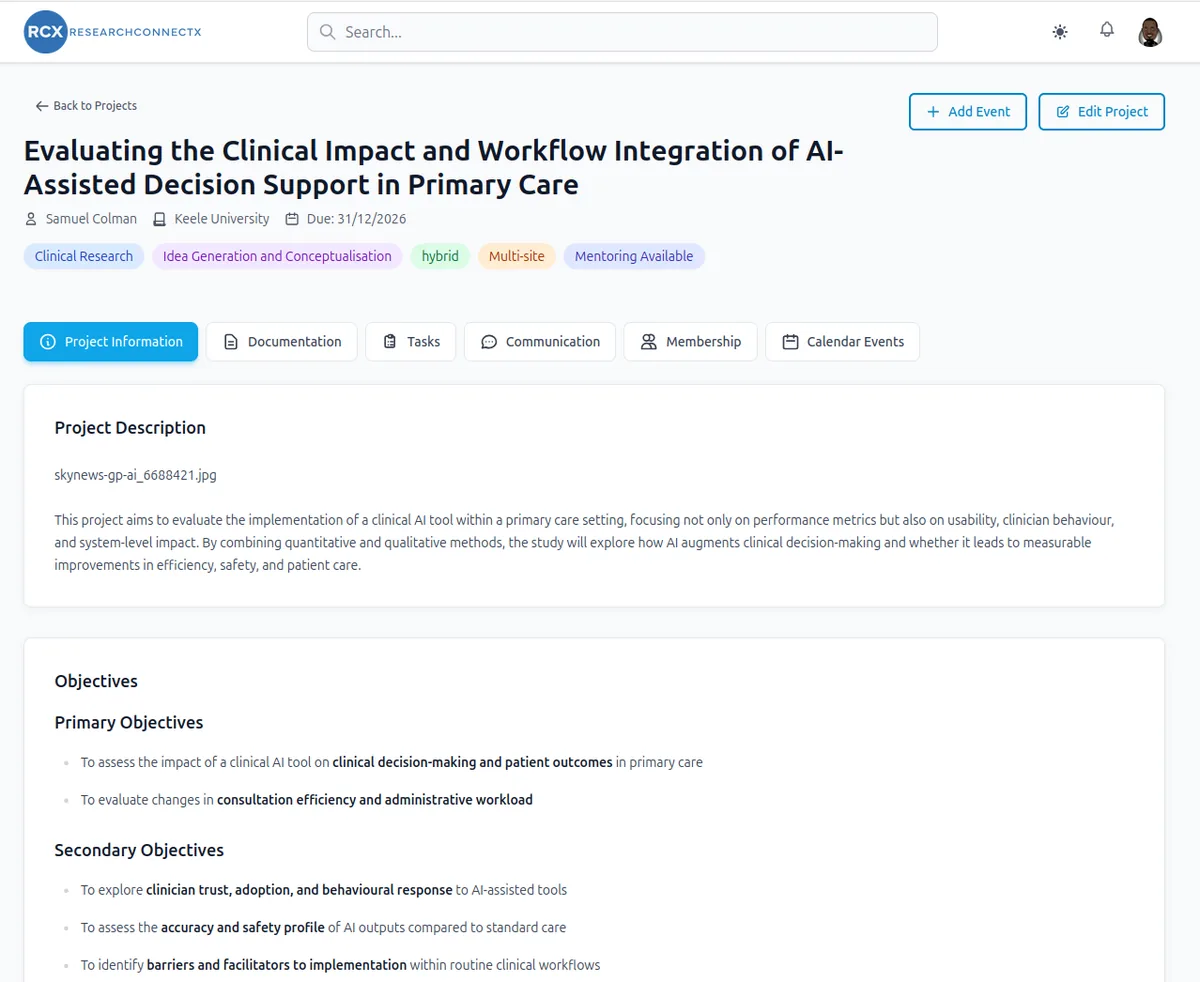1200x982 pixels.
Task: Click the calendar icon on Calendar Events
Action: [790, 342]
